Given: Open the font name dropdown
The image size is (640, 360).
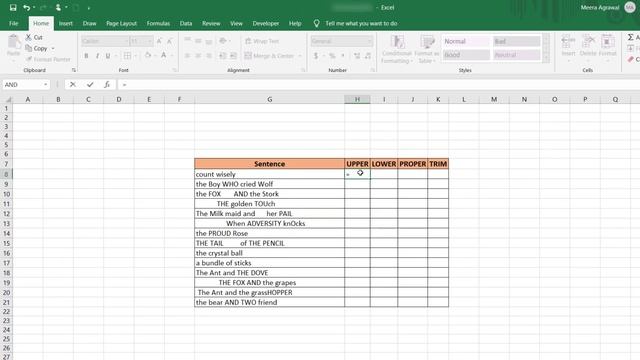Looking at the screenshot, I should tap(126, 41).
